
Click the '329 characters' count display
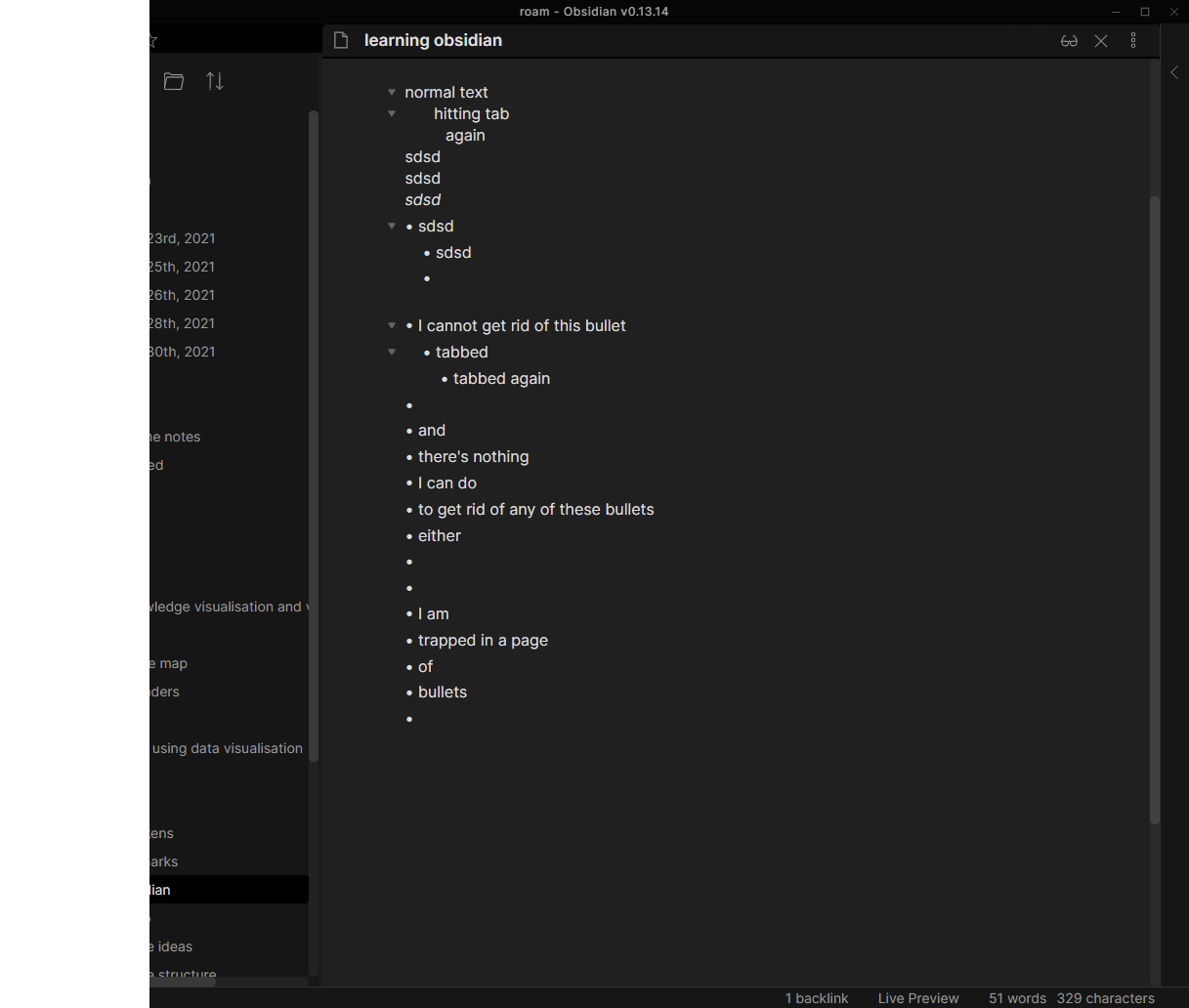[x=1105, y=998]
